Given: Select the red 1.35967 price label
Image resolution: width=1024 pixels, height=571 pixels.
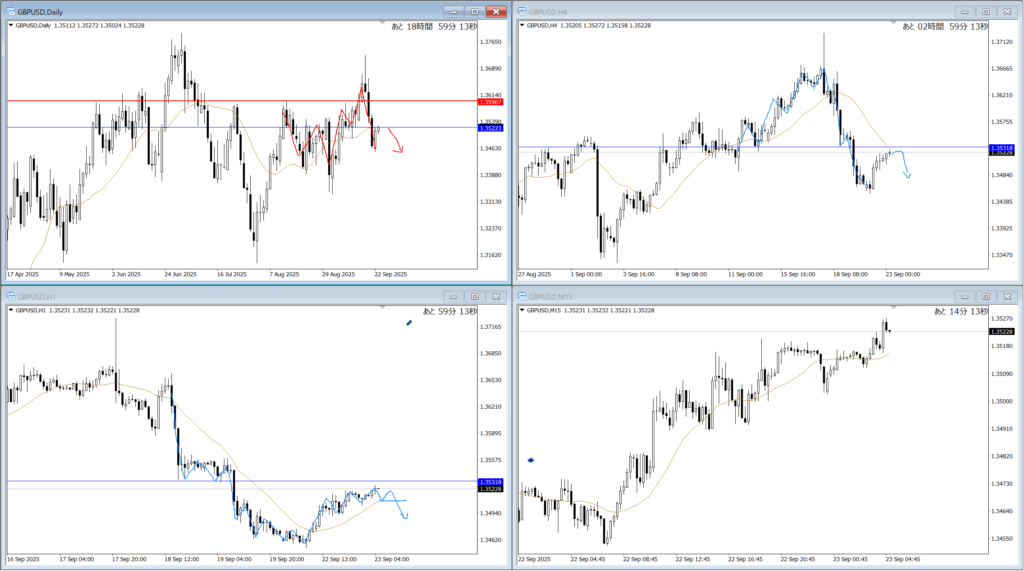Looking at the screenshot, I should [491, 102].
